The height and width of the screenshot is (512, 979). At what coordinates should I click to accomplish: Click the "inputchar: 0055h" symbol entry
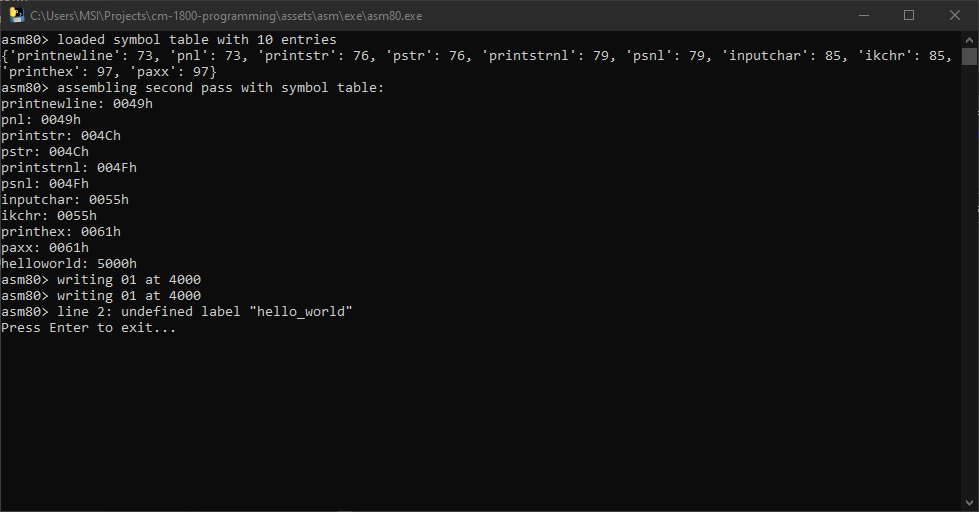(65, 200)
